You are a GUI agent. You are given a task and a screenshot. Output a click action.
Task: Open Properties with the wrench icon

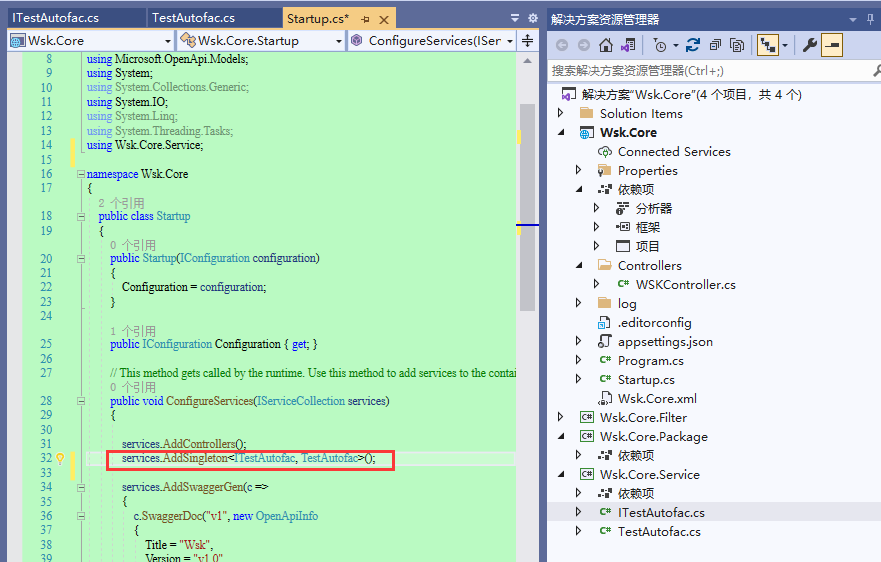point(809,45)
